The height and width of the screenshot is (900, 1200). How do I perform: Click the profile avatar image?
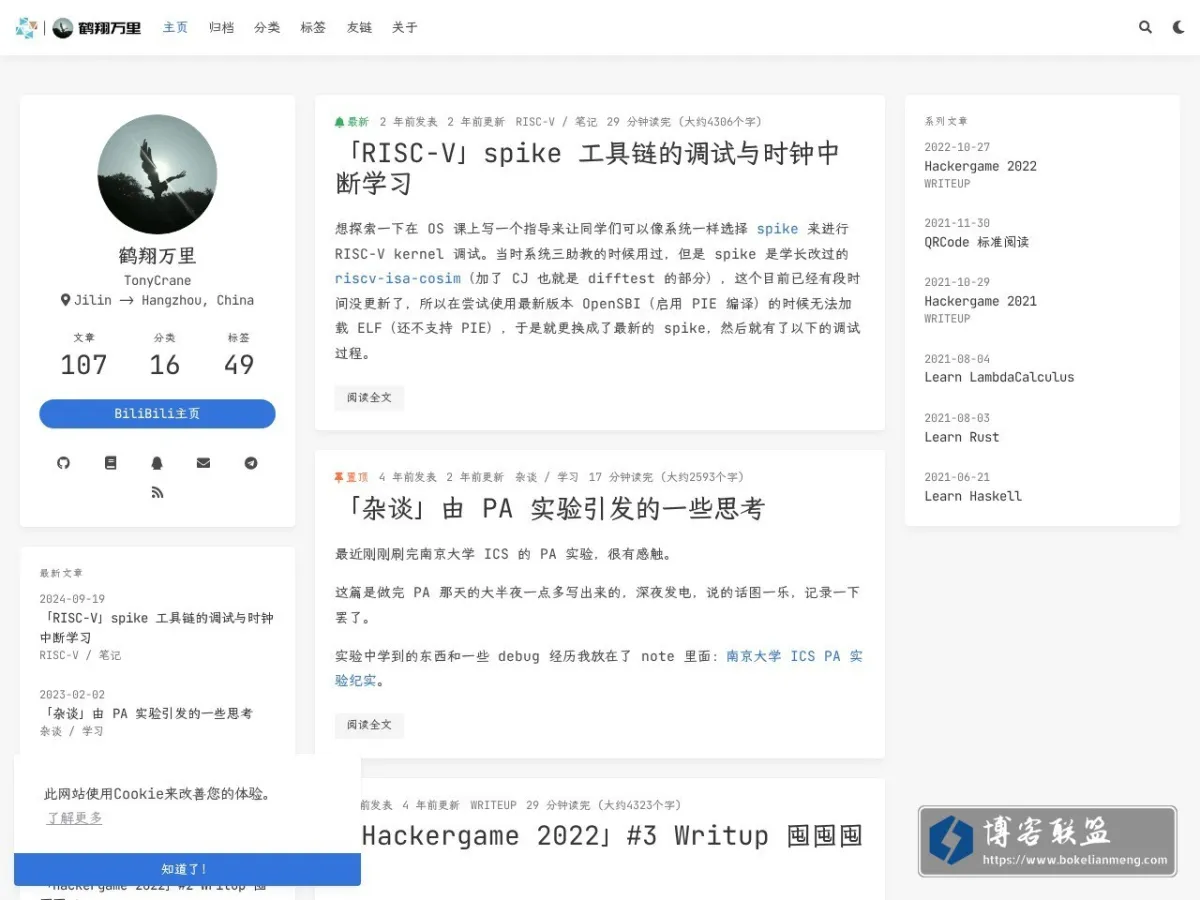point(157,174)
